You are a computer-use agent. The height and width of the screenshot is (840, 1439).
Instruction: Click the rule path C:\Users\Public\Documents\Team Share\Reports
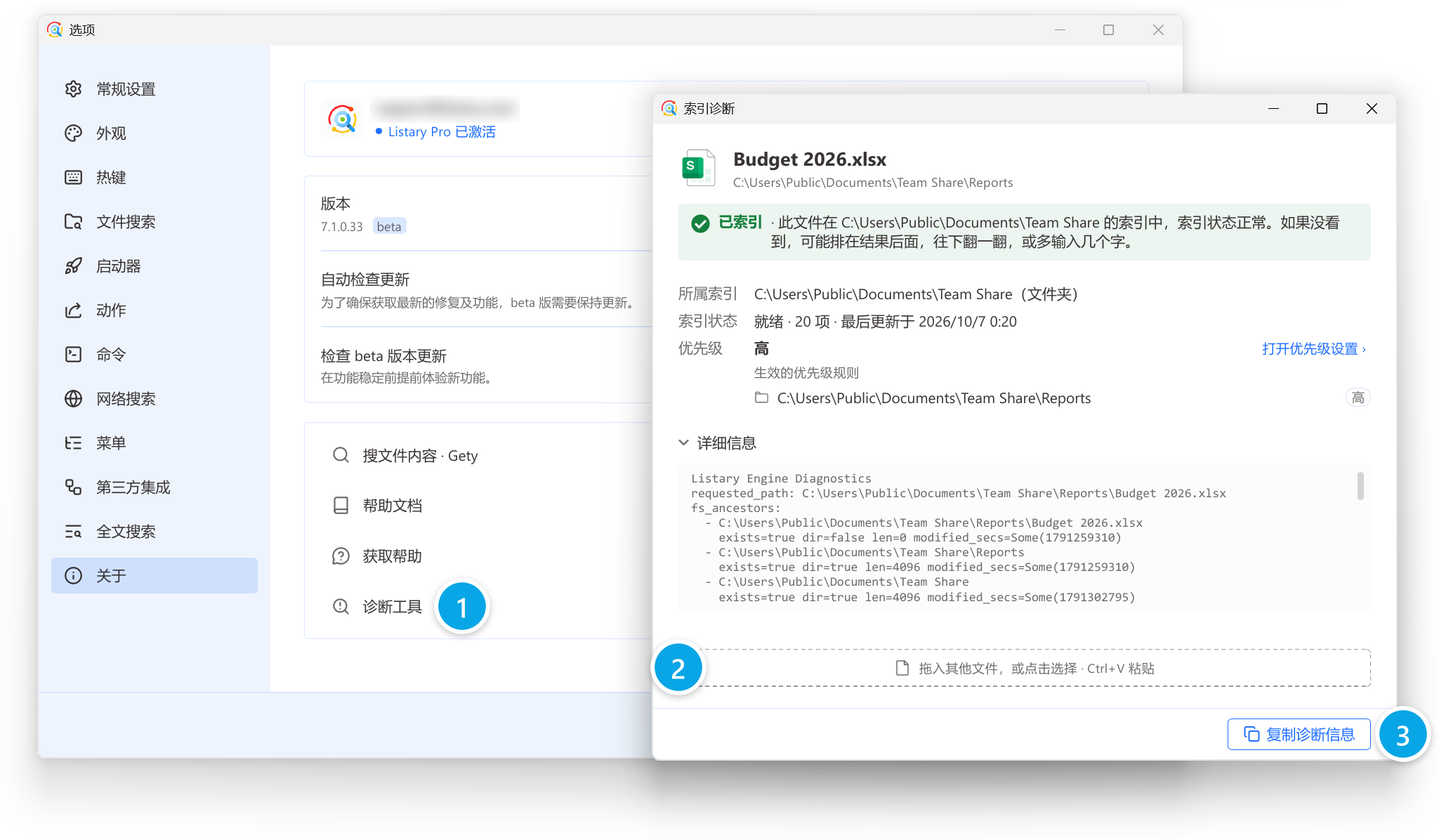coord(933,398)
